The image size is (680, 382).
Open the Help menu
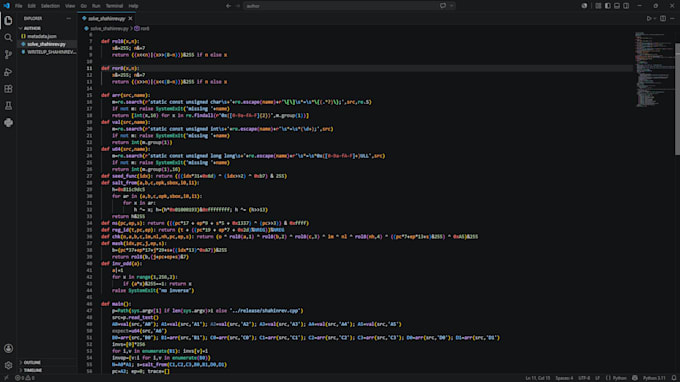point(133,6)
